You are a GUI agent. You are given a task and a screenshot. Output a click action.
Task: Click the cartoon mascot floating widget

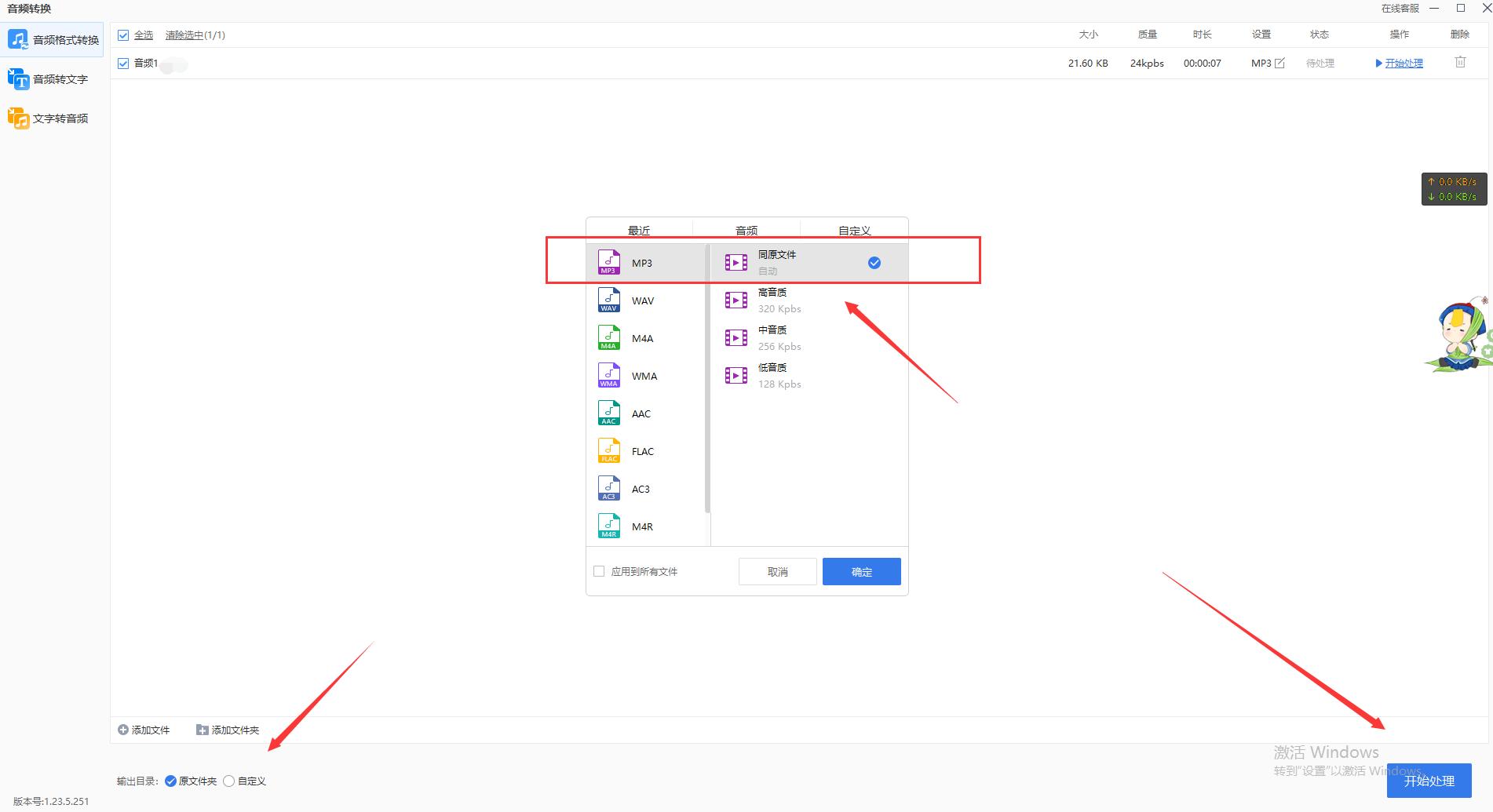click(x=1459, y=335)
